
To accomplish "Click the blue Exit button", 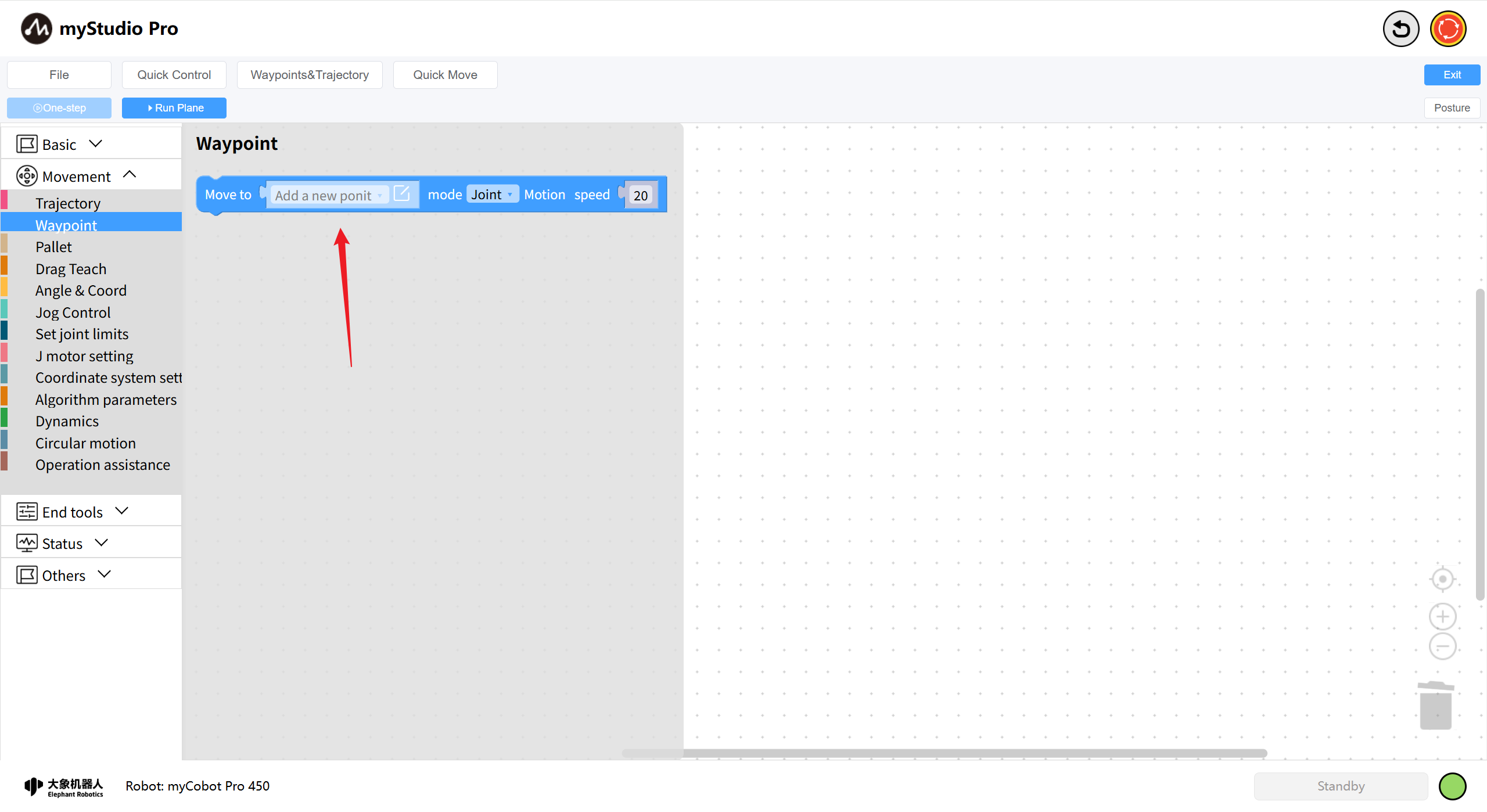I will point(1452,75).
